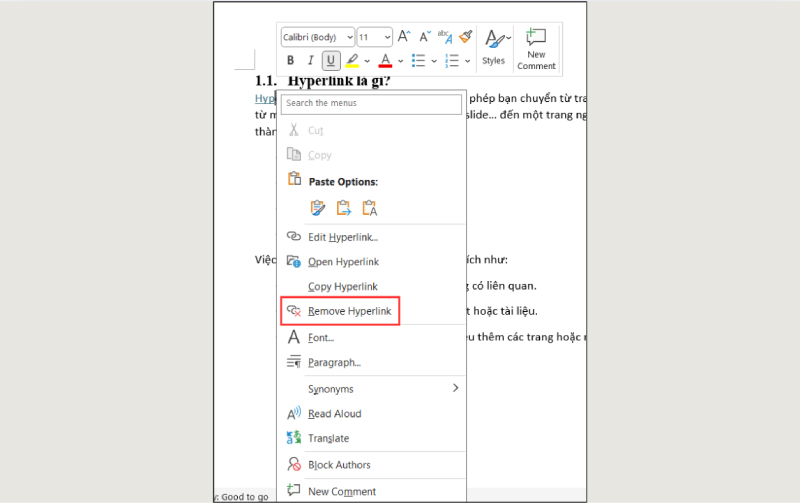Choose Open Hyperlink from context menu
Image resolution: width=800 pixels, height=503 pixels.
tap(371, 262)
